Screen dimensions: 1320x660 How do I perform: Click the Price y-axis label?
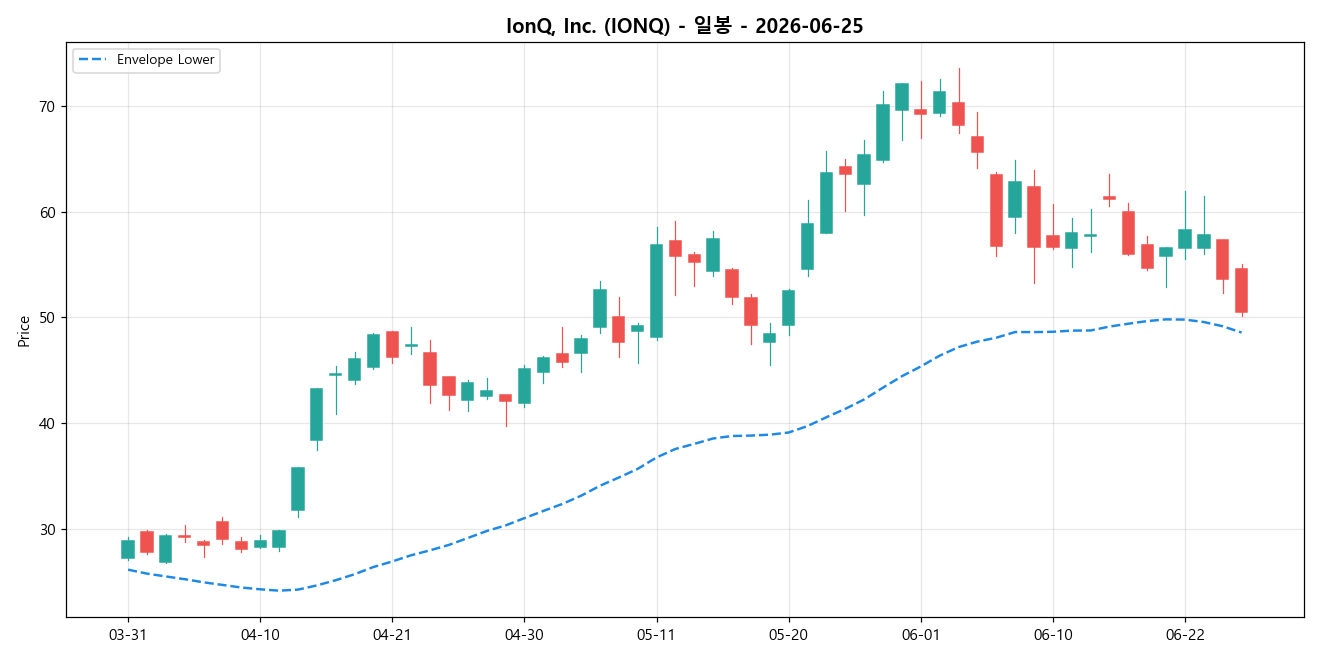(24, 331)
